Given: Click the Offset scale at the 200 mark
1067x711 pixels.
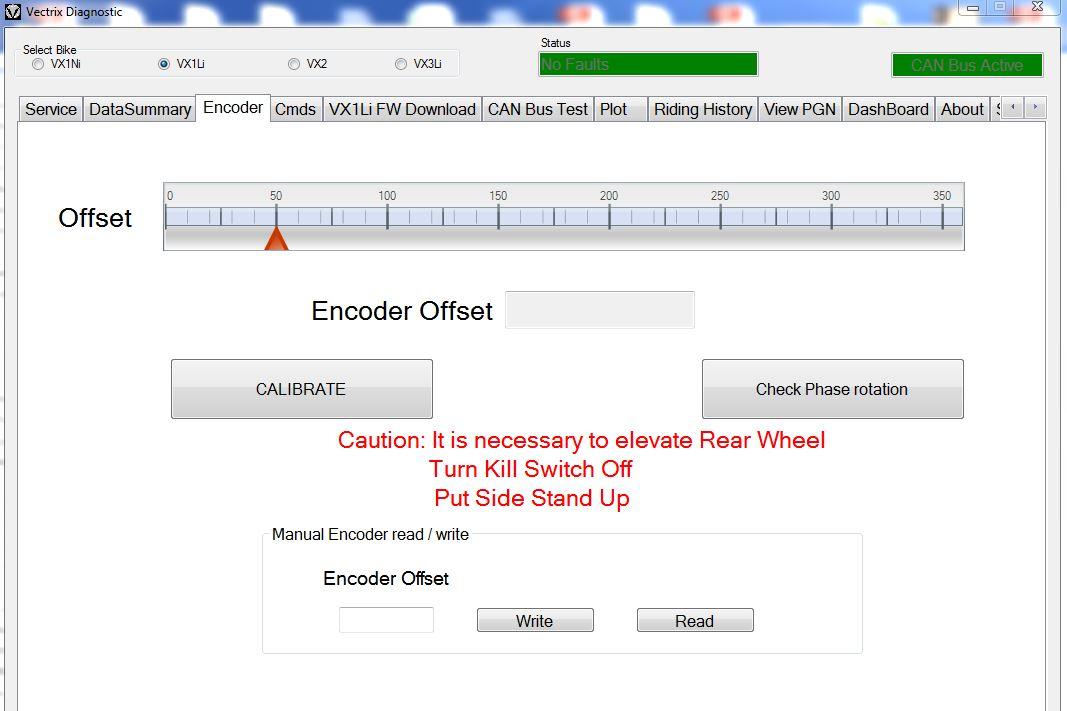Looking at the screenshot, I should point(609,217).
